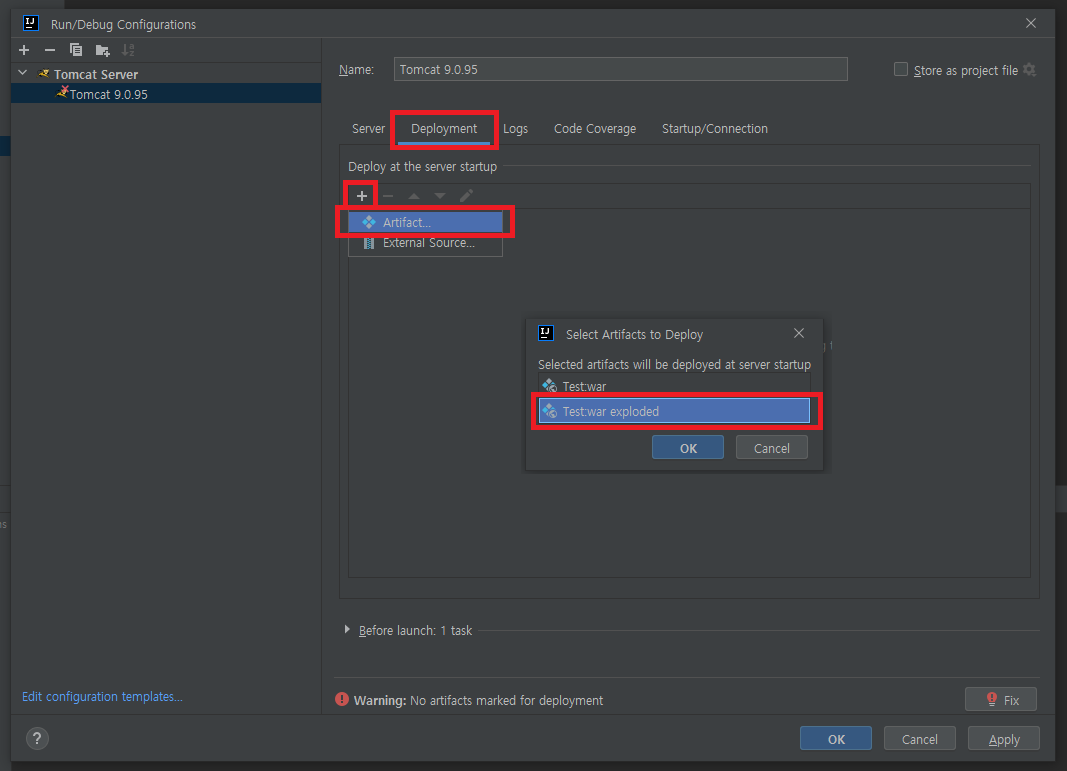
Task: Edit the Name input field
Action: point(620,69)
